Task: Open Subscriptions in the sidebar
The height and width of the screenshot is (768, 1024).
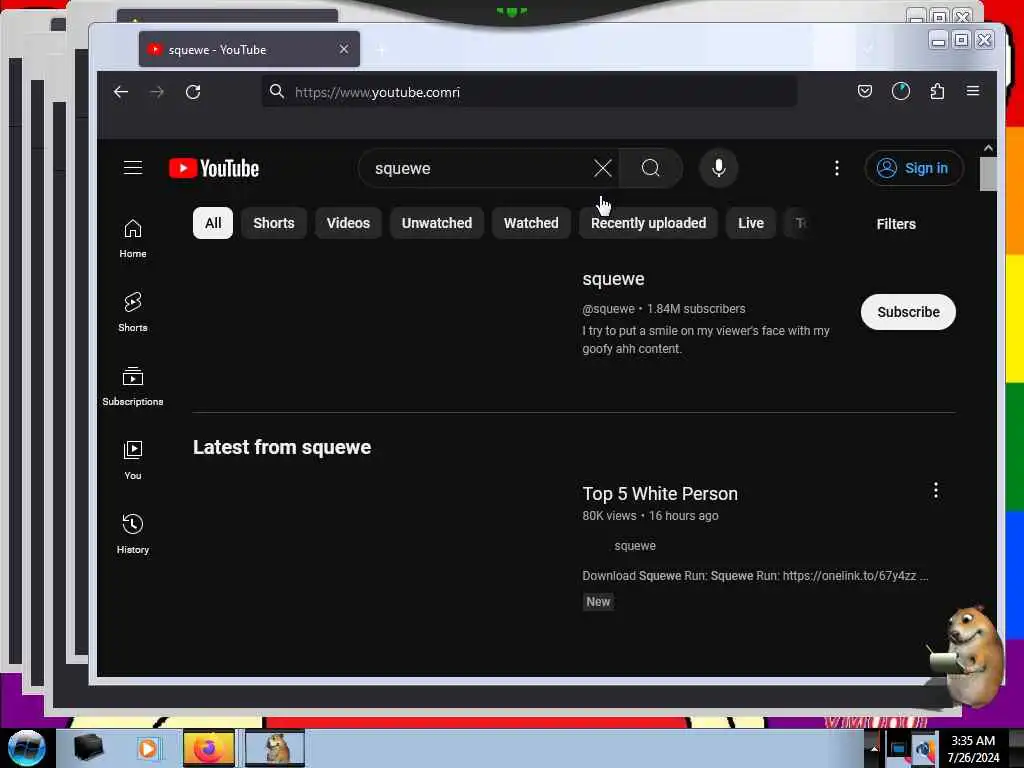Action: click(133, 387)
